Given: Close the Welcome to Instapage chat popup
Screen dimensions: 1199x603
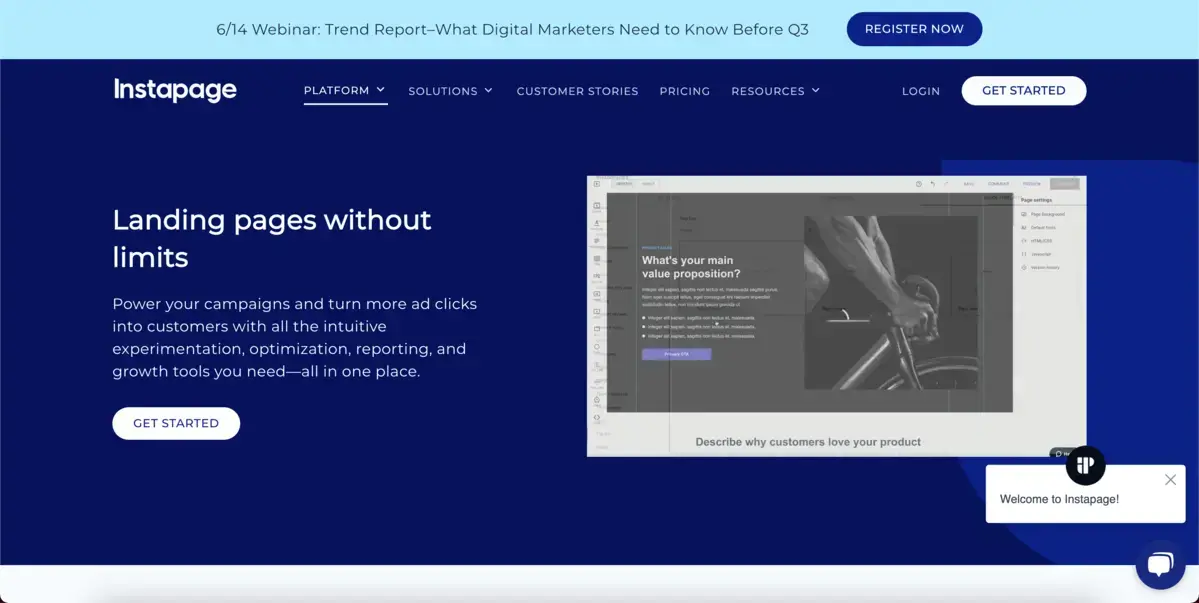Looking at the screenshot, I should point(1171,480).
